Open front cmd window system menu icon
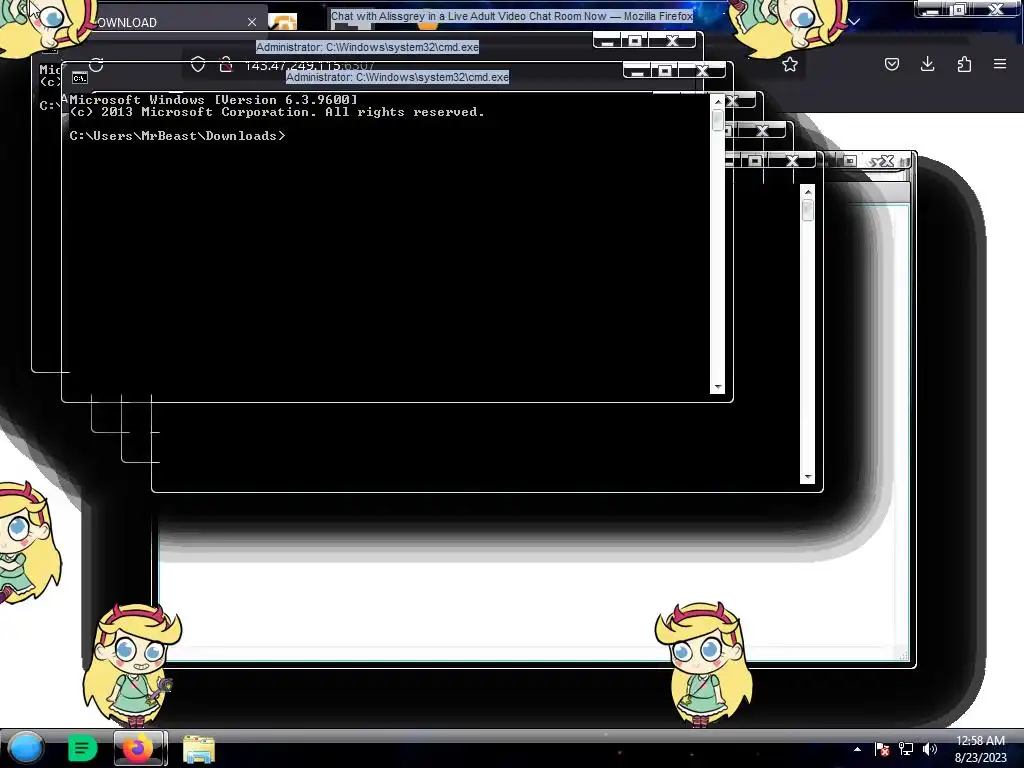This screenshot has width=1024, height=768. (79, 78)
